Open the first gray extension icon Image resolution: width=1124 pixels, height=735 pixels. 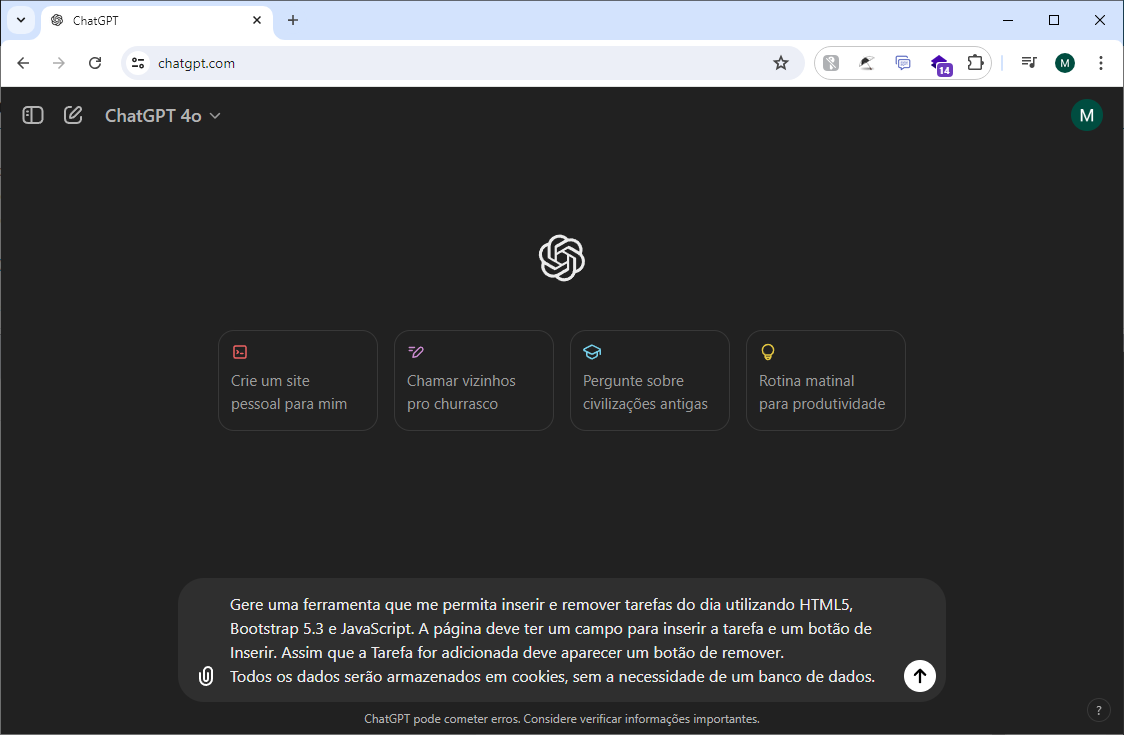point(831,63)
